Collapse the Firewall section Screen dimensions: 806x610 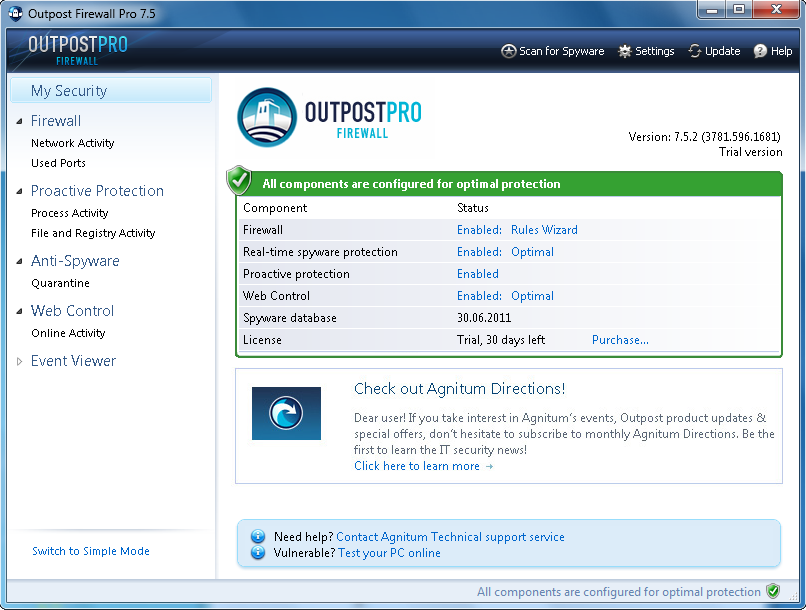(x=20, y=120)
